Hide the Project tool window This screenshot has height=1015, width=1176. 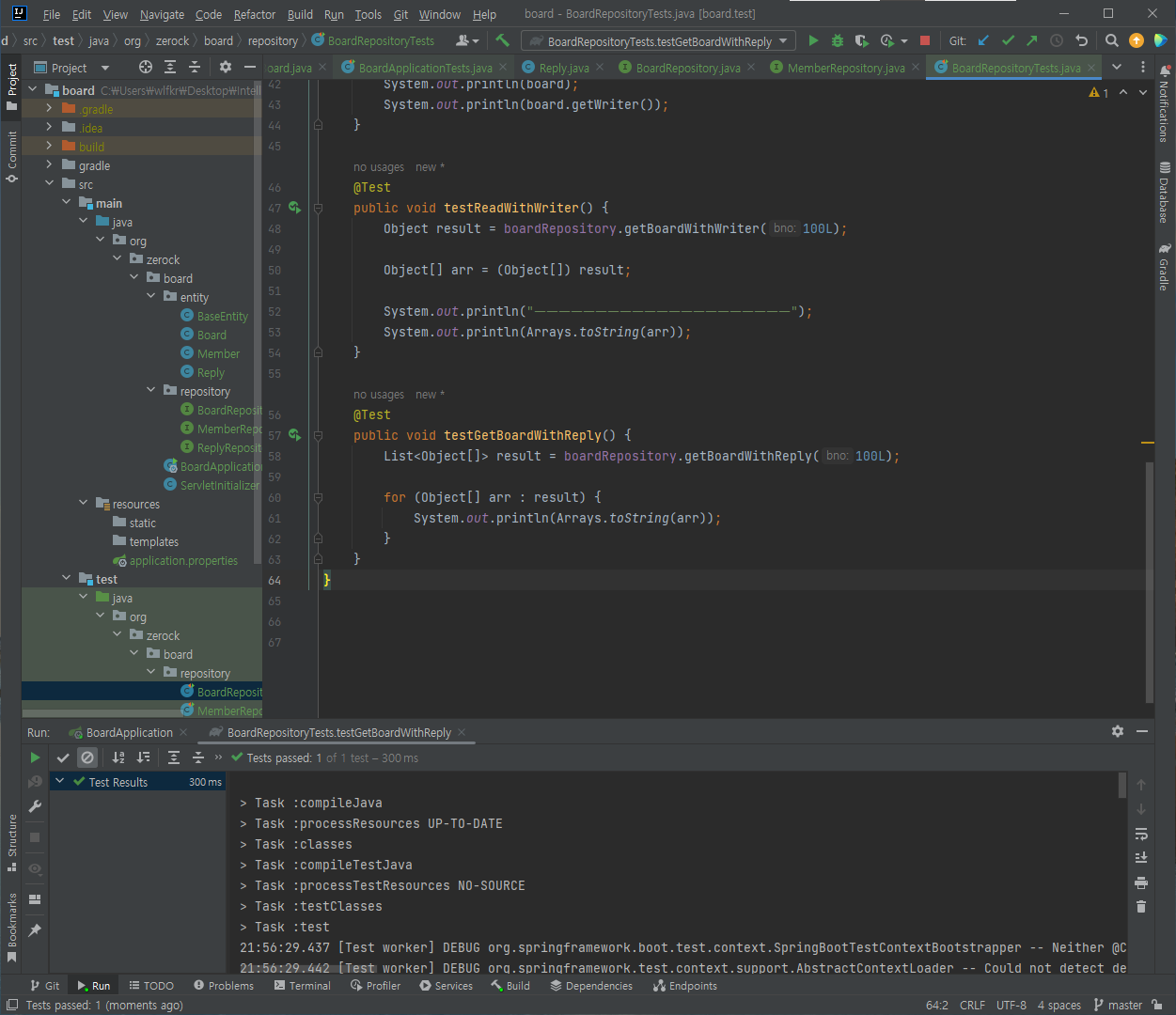tap(249, 67)
